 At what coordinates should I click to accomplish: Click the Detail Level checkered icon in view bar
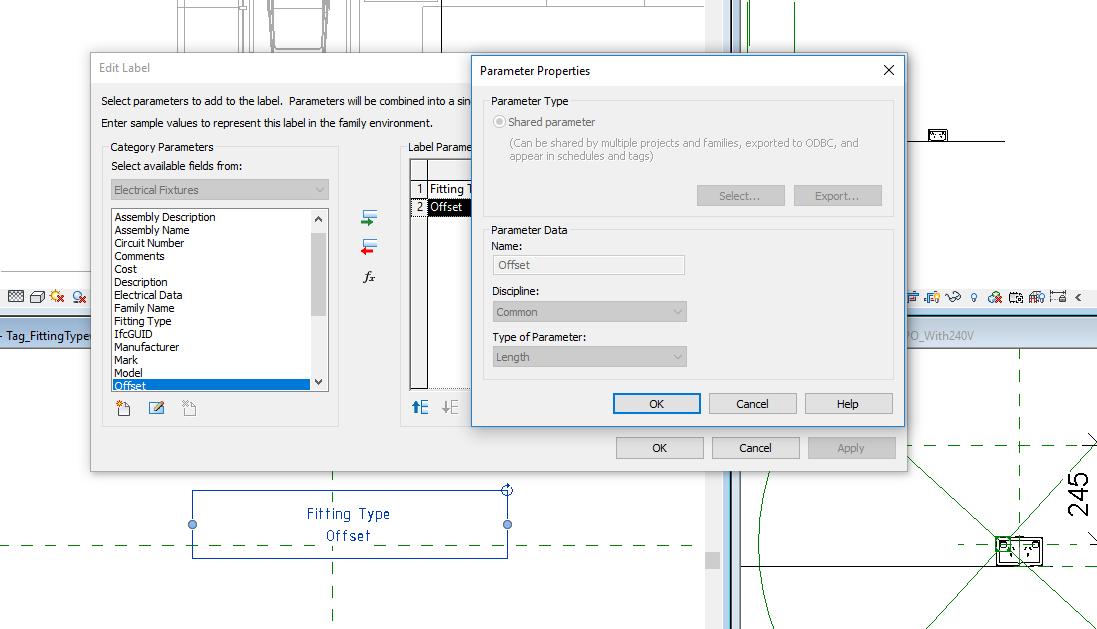point(16,297)
